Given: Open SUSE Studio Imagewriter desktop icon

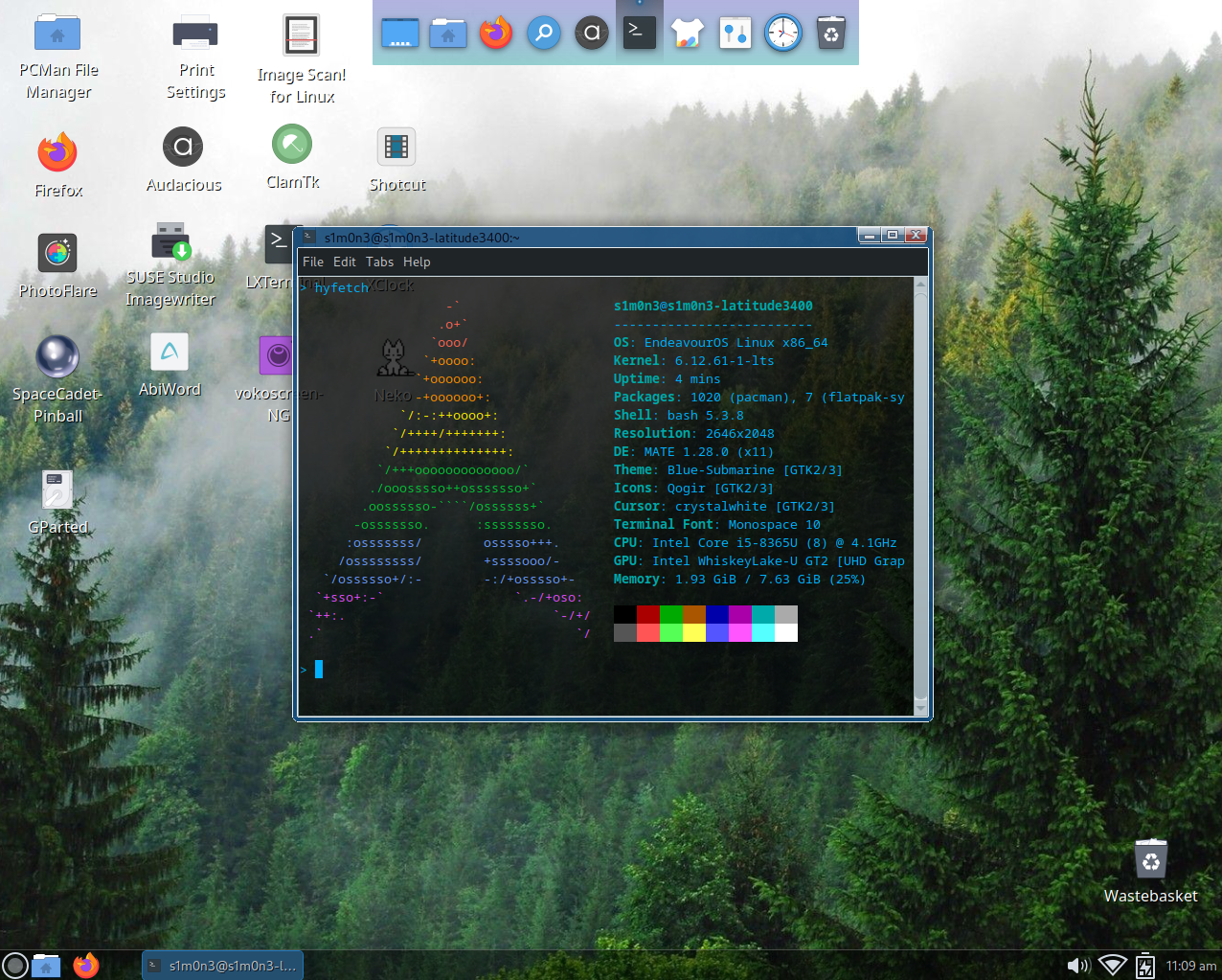Looking at the screenshot, I should click(170, 242).
